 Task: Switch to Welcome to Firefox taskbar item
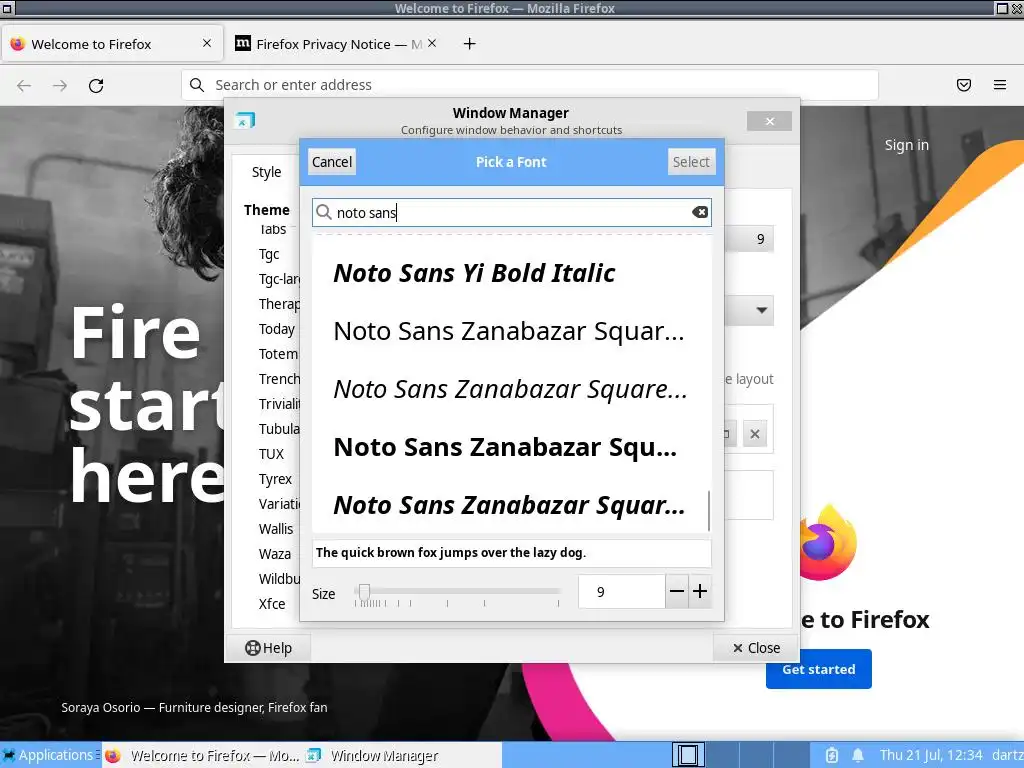[x=202, y=756]
